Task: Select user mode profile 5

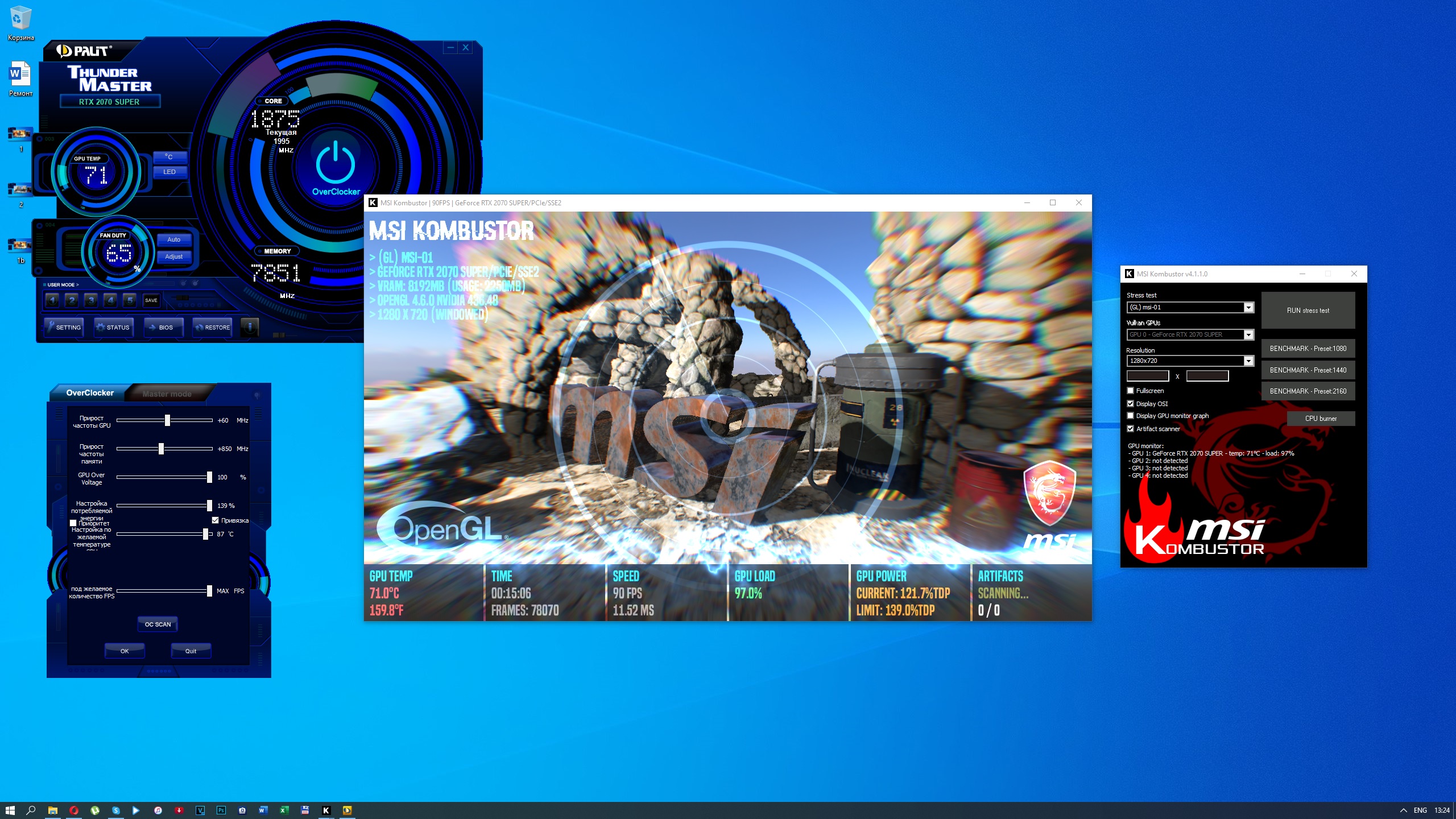Action: coord(130,300)
